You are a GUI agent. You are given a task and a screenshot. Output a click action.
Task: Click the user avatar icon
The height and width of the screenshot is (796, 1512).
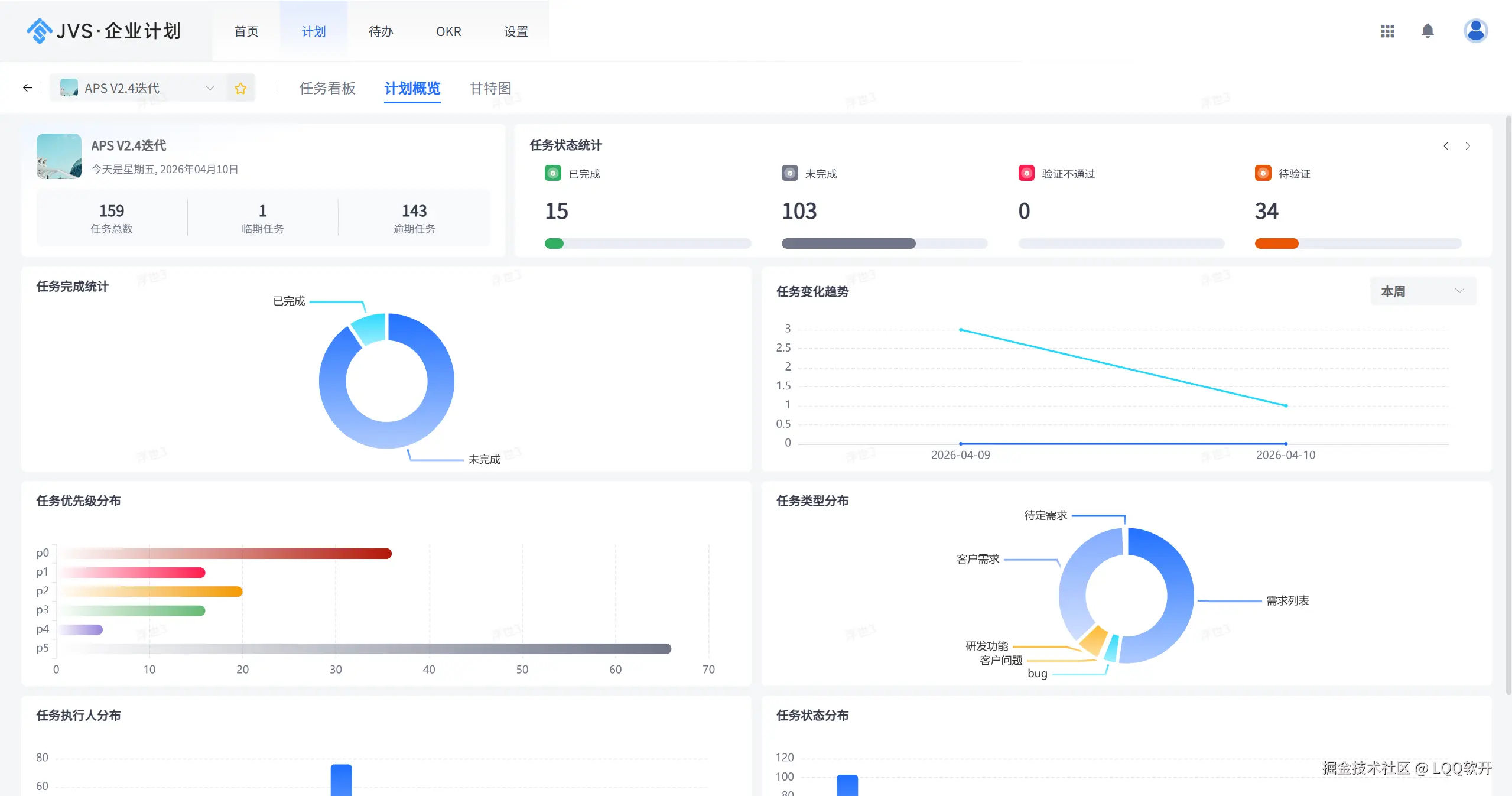(1475, 31)
